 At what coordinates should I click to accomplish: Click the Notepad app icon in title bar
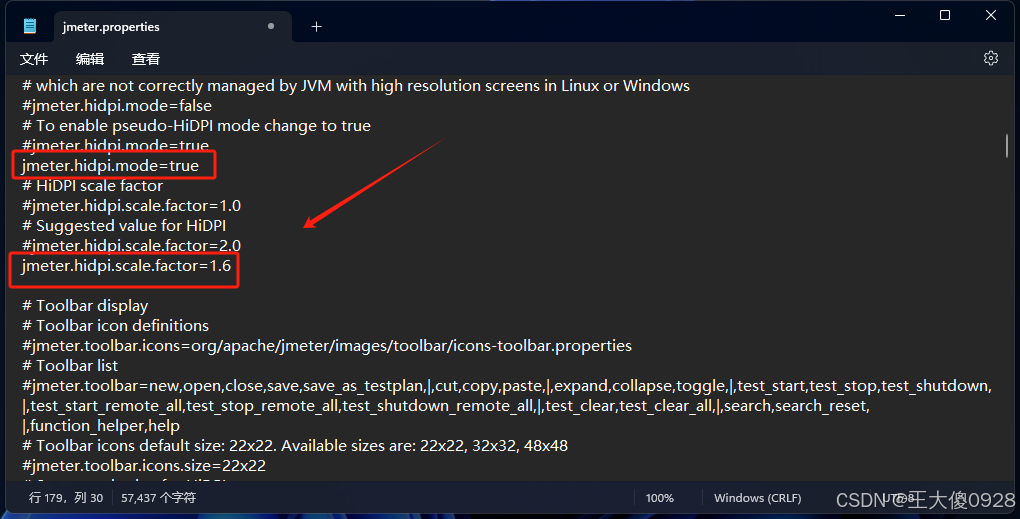(30, 26)
